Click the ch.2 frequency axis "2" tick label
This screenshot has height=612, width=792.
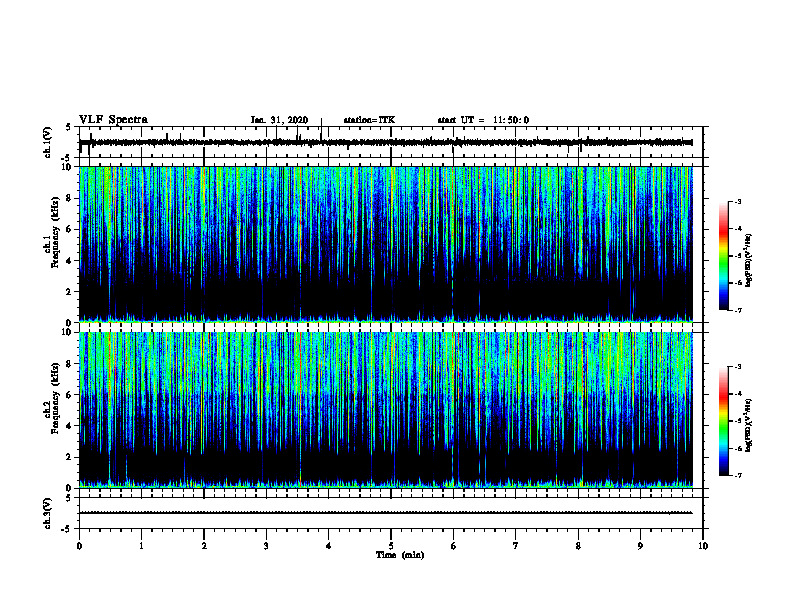click(x=69, y=457)
